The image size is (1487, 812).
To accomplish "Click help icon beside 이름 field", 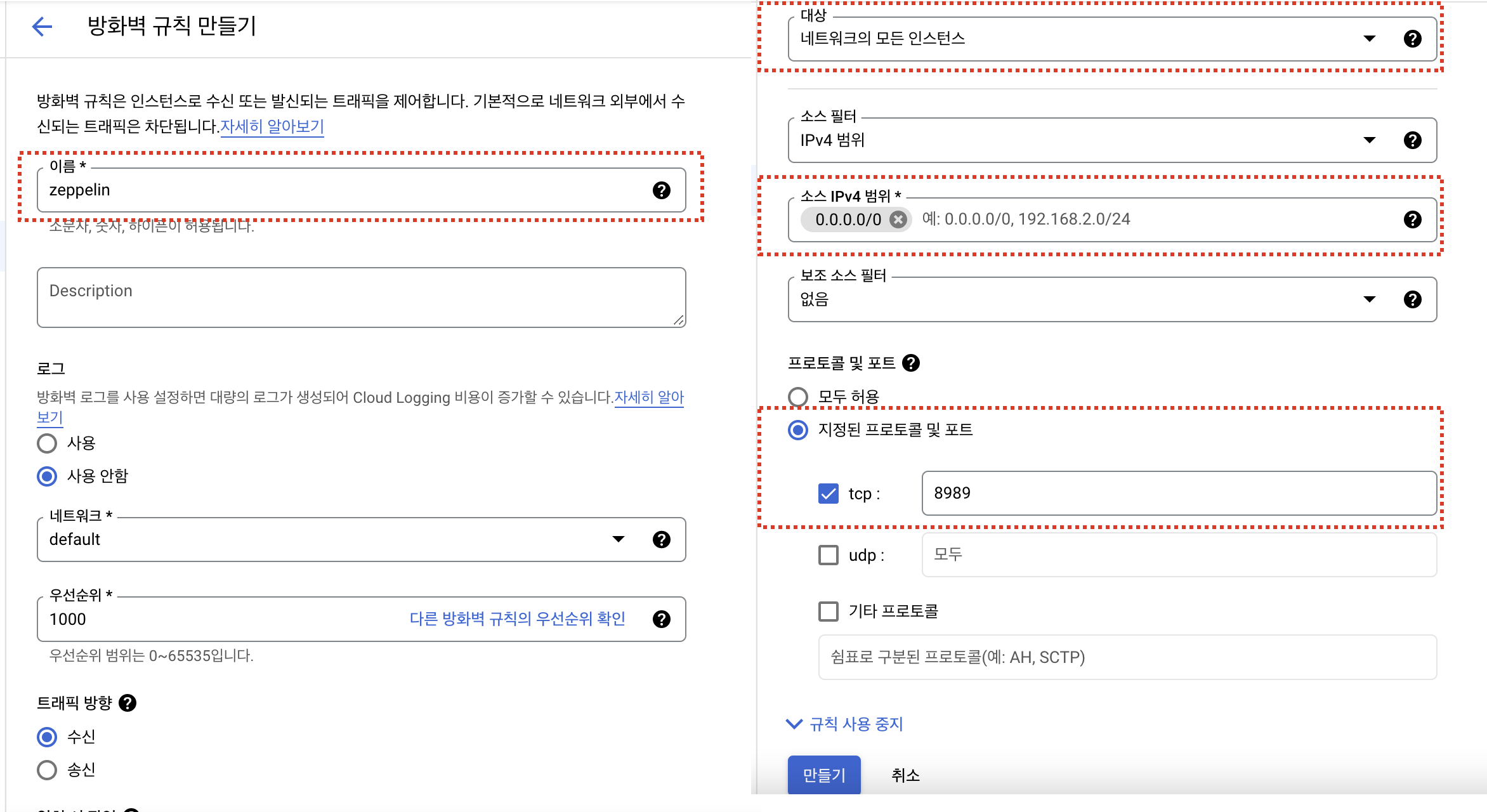I will (661, 190).
